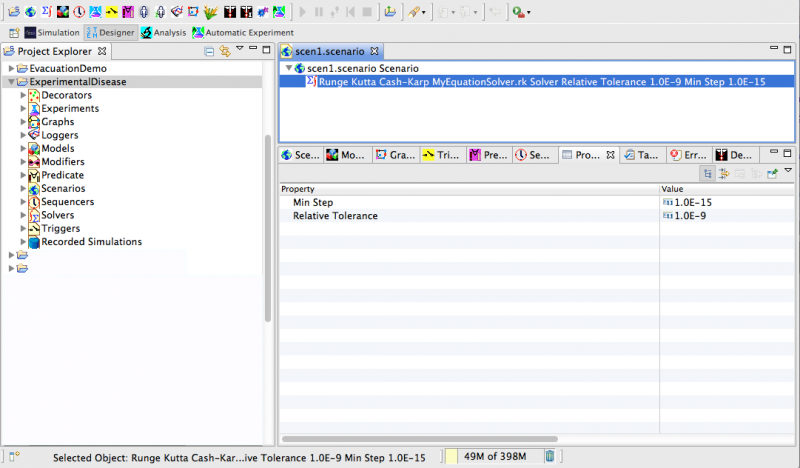Click the yellow New Trigger toolbar icon
The width and height of the screenshot is (800, 468).
pos(111,11)
